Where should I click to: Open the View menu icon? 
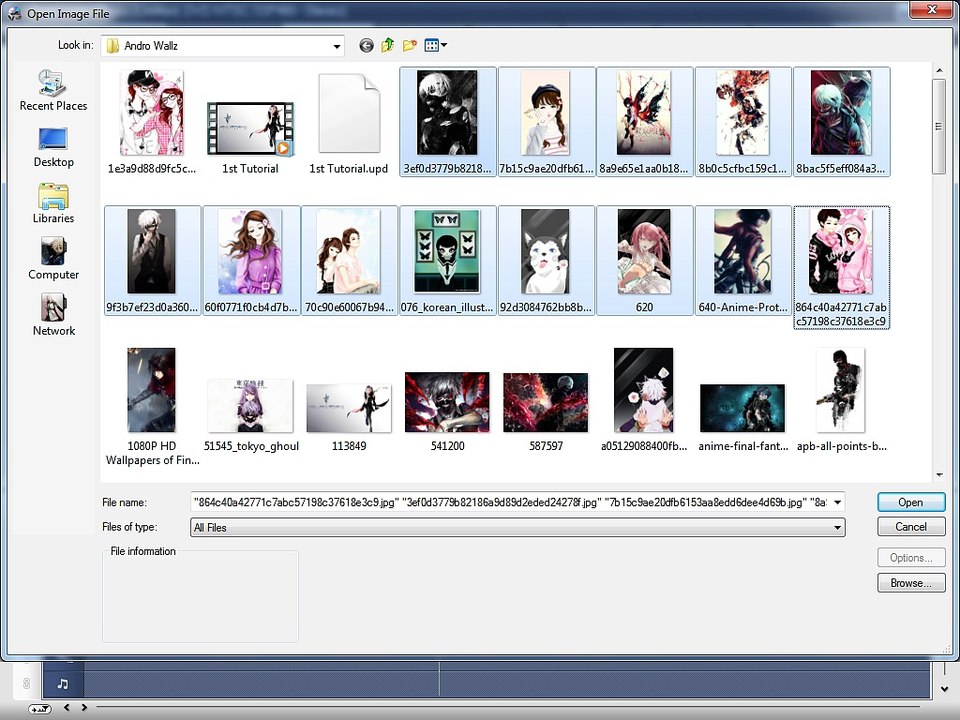pyautogui.click(x=435, y=45)
